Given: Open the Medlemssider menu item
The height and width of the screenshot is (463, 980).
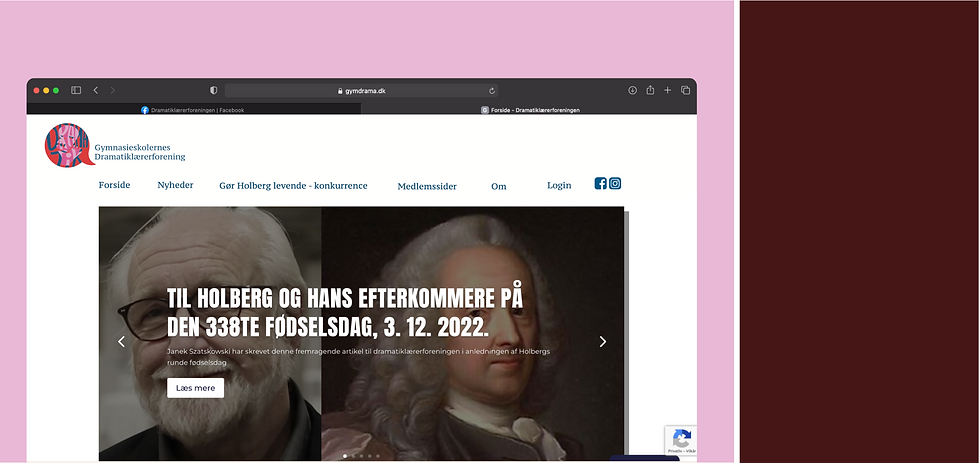Looking at the screenshot, I should point(427,186).
